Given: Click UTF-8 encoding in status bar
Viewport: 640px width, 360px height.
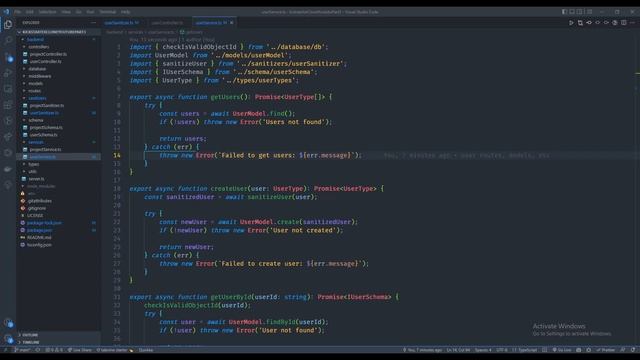Looking at the screenshot, I should [x=502, y=350].
